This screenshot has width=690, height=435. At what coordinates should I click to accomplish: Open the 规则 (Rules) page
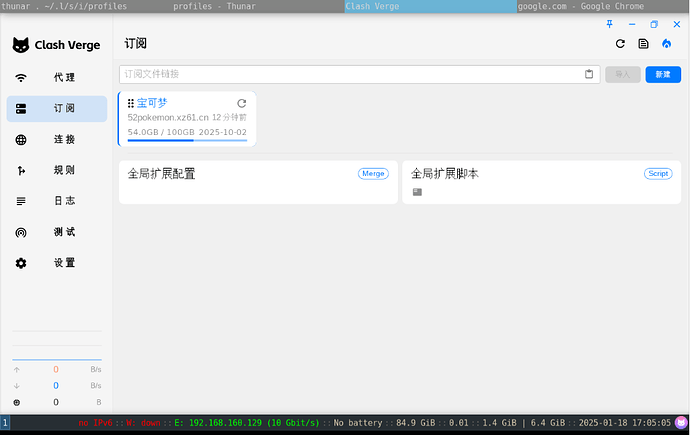57,171
